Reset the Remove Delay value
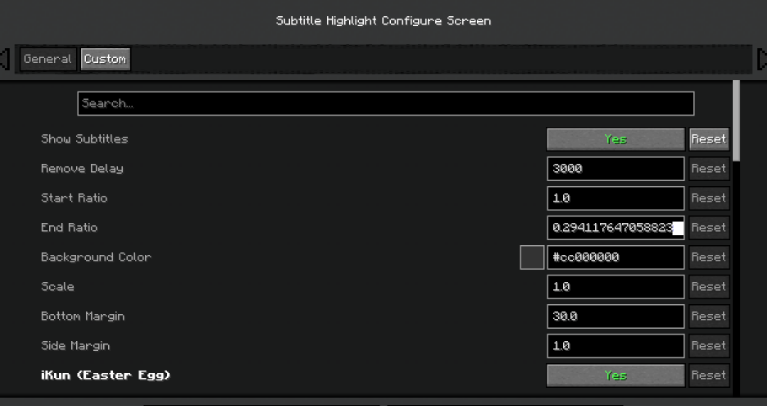Image resolution: width=767 pixels, height=406 pixels. point(708,169)
